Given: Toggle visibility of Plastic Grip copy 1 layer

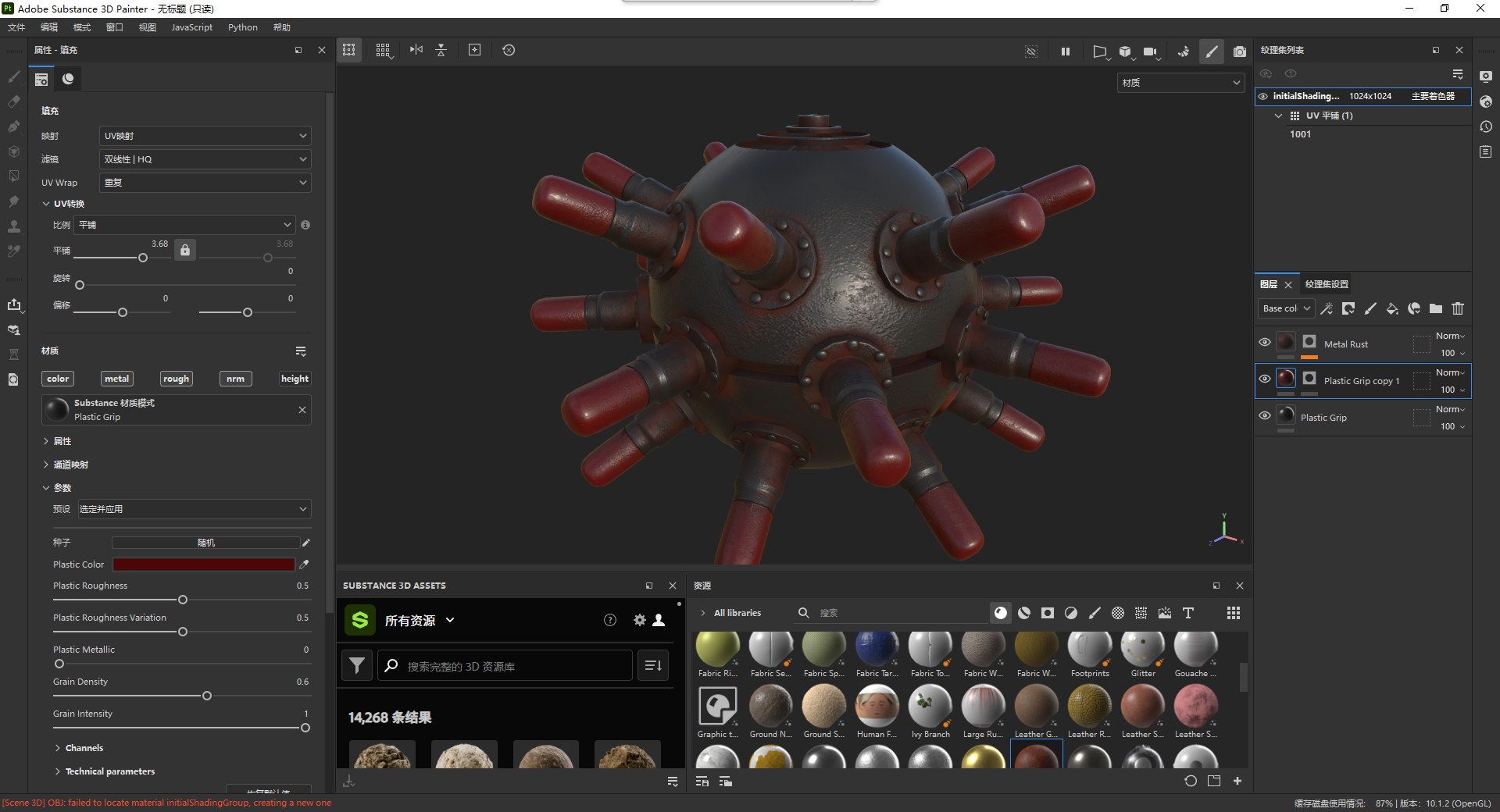Looking at the screenshot, I should (x=1265, y=379).
